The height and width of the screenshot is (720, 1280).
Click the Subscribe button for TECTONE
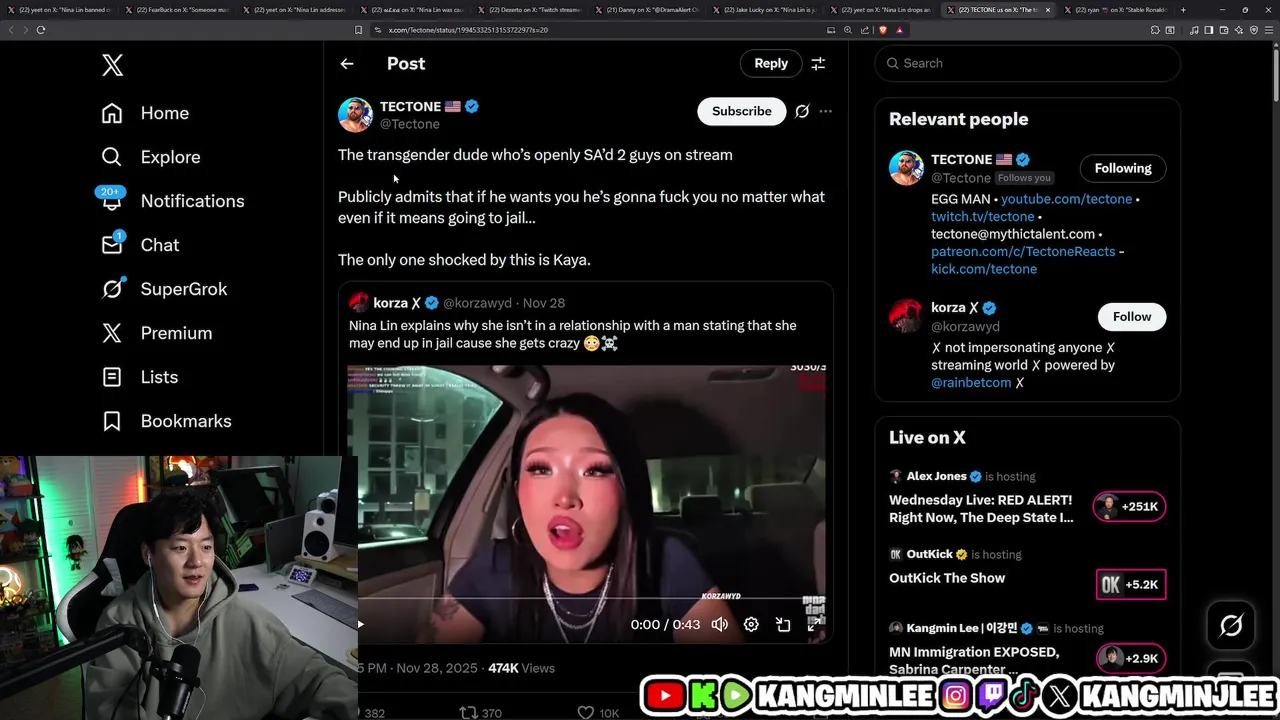(742, 111)
